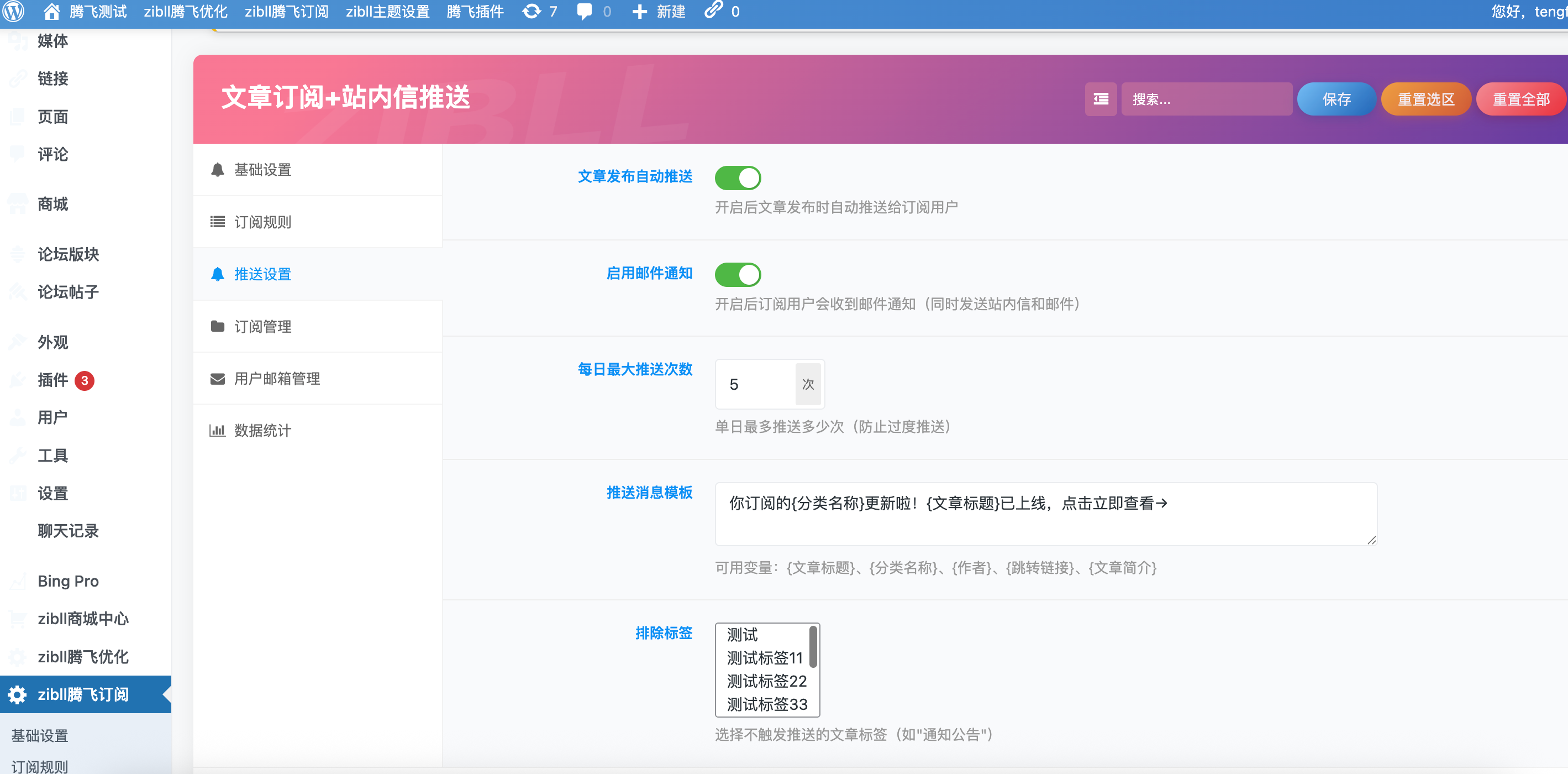Open the updates icon showing 7
The image size is (1568, 774).
pyautogui.click(x=531, y=11)
